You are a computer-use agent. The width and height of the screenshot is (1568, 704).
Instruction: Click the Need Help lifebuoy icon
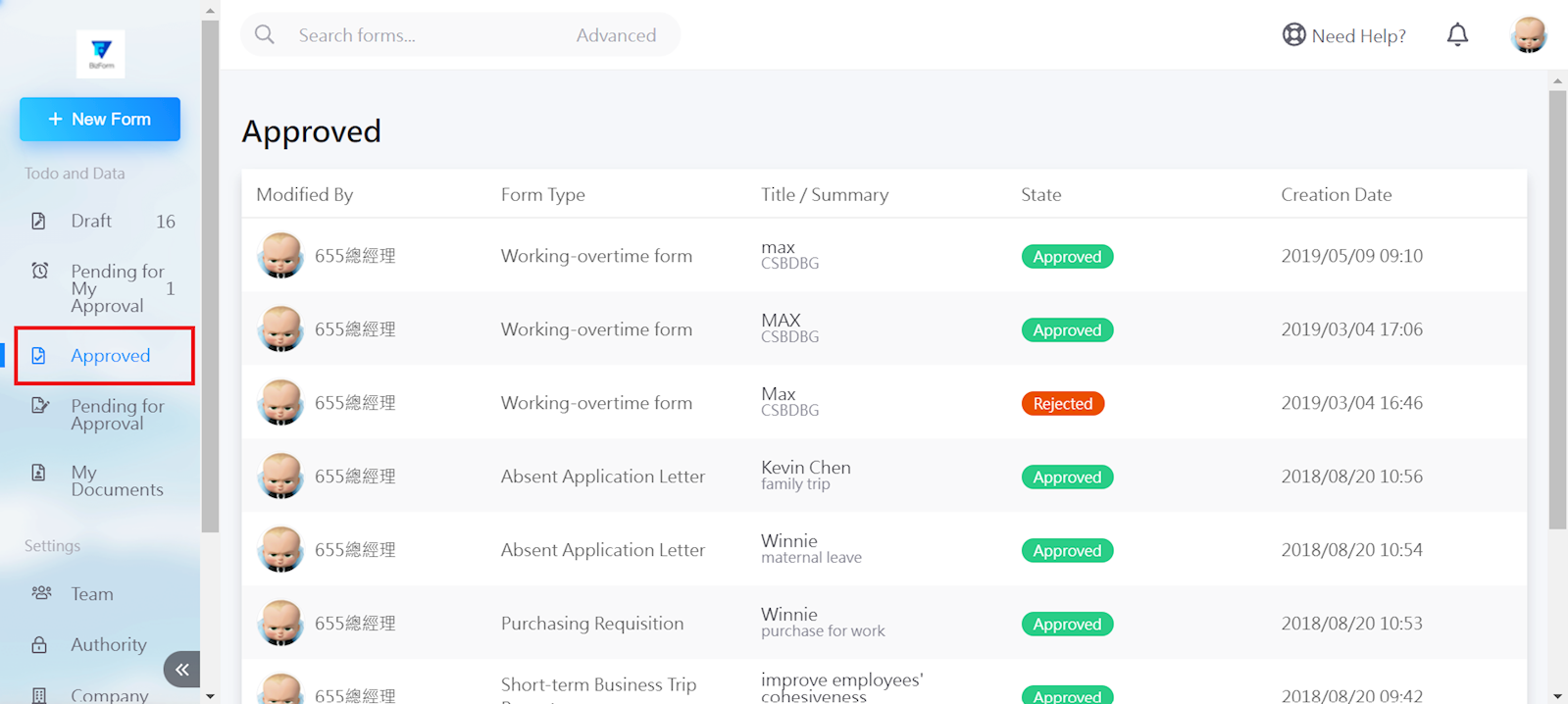point(1293,35)
